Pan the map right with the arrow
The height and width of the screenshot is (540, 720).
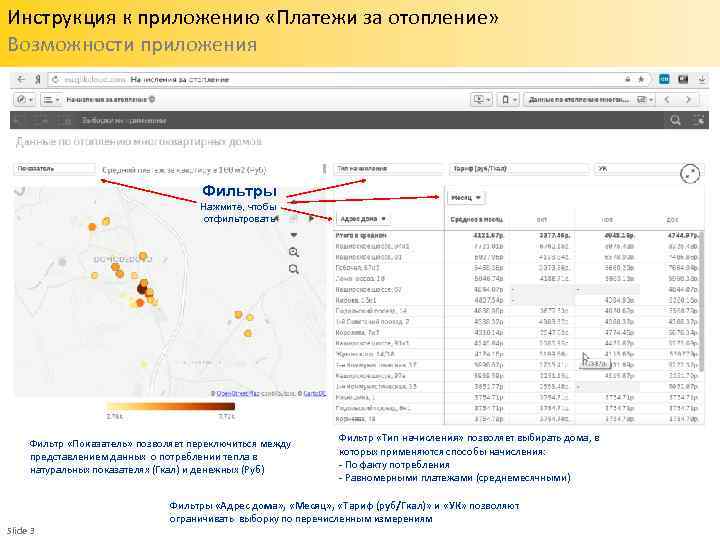point(311,219)
